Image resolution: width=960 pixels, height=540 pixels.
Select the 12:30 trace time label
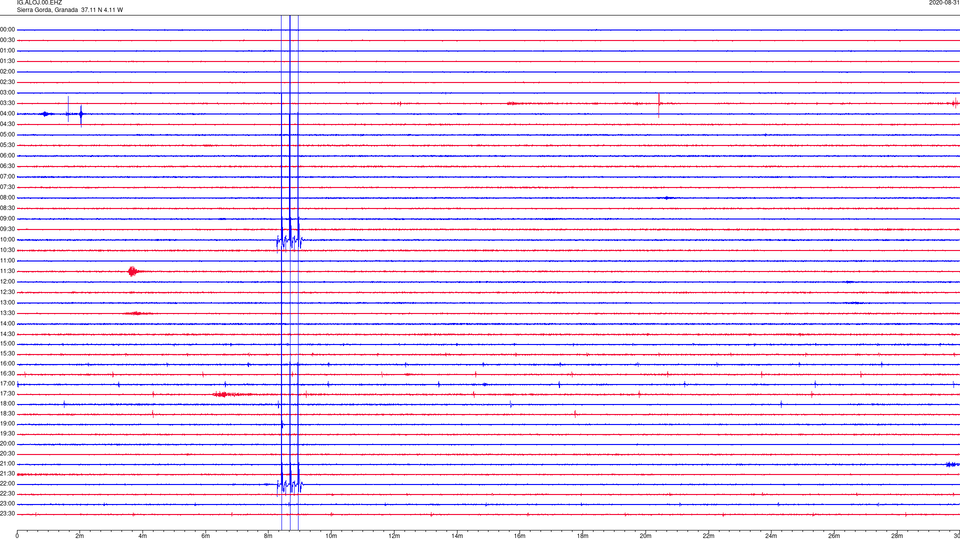(7, 291)
